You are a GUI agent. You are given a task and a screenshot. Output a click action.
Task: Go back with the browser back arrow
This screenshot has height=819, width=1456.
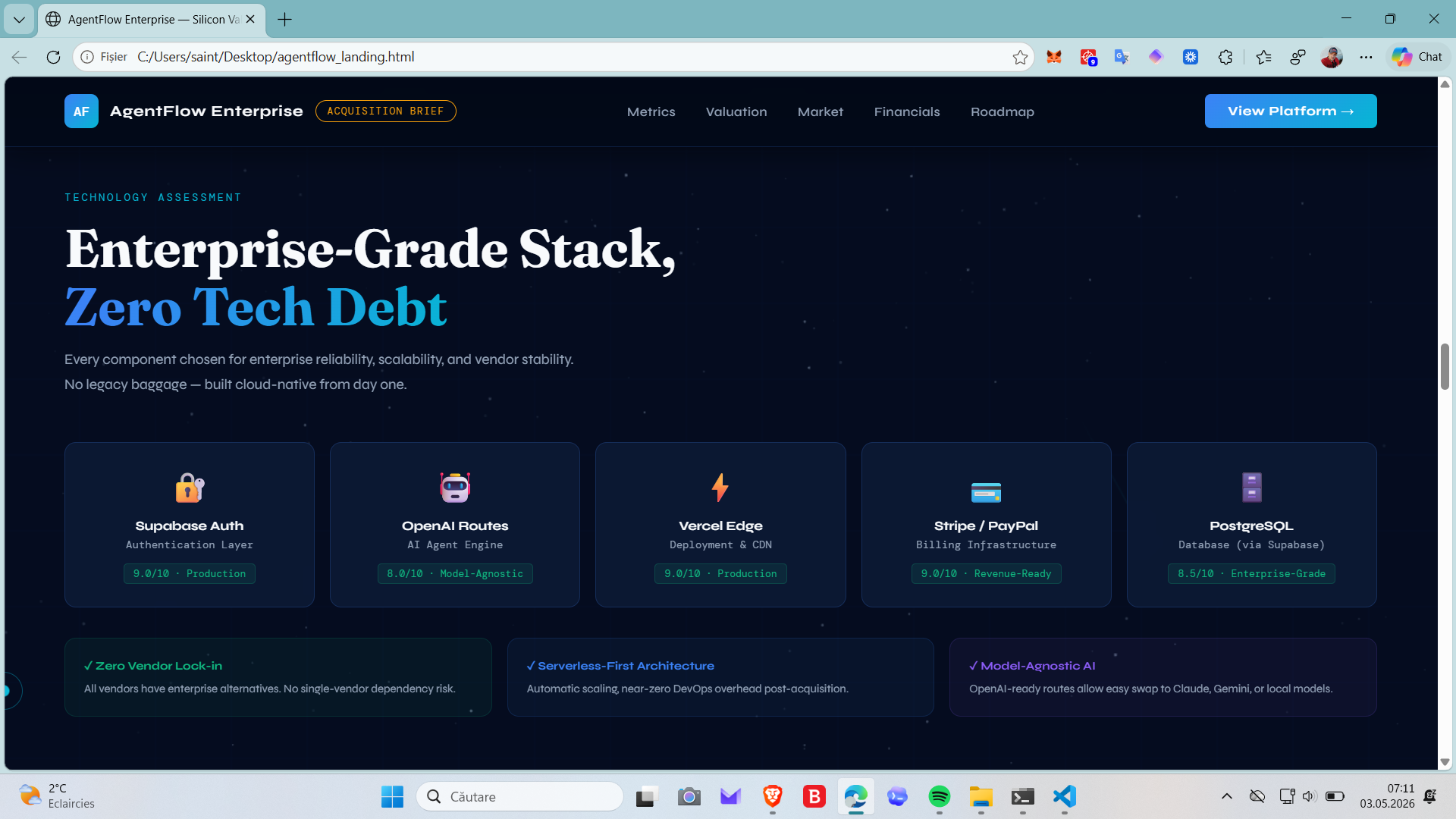[x=20, y=57]
